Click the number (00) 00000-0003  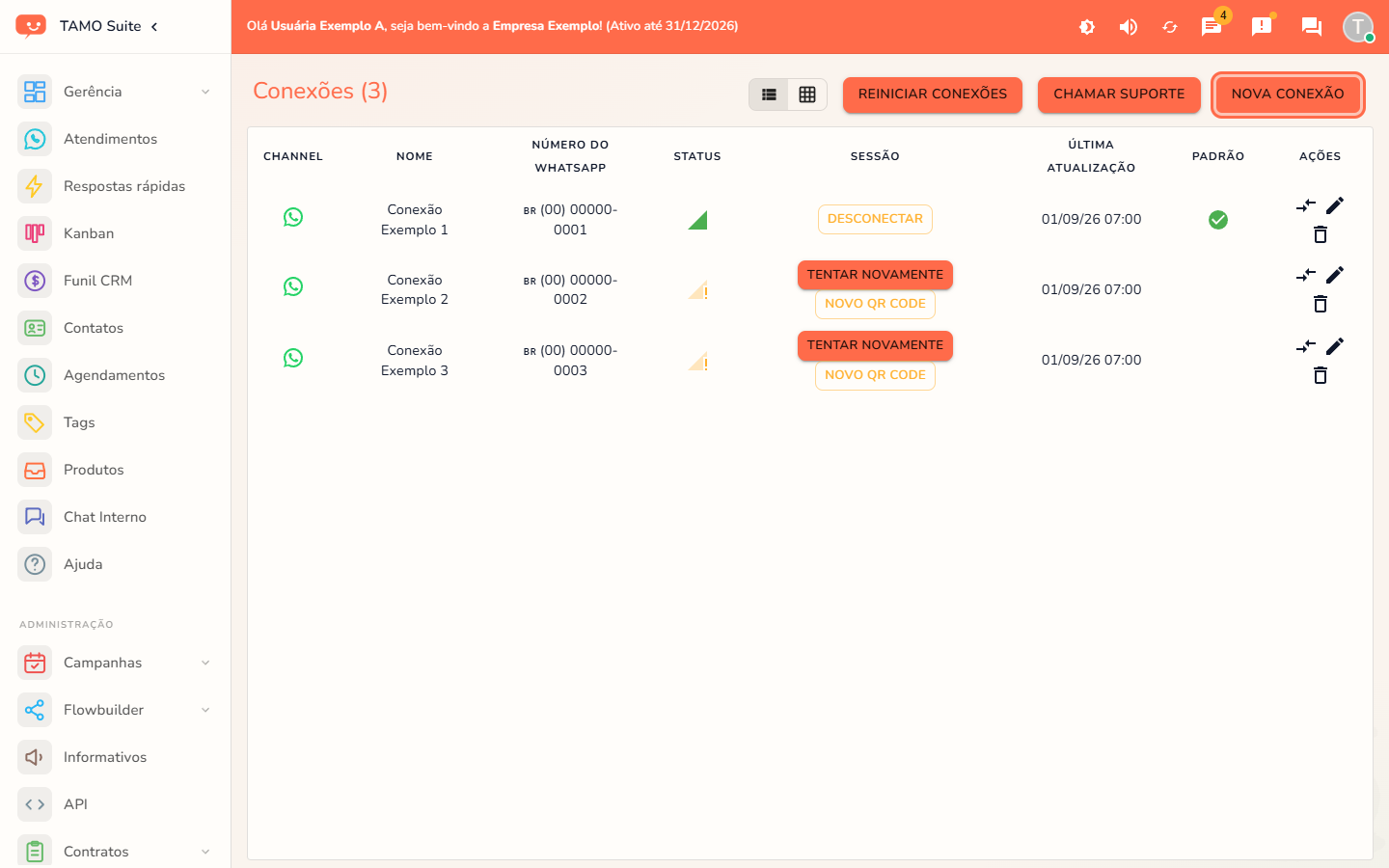click(570, 361)
